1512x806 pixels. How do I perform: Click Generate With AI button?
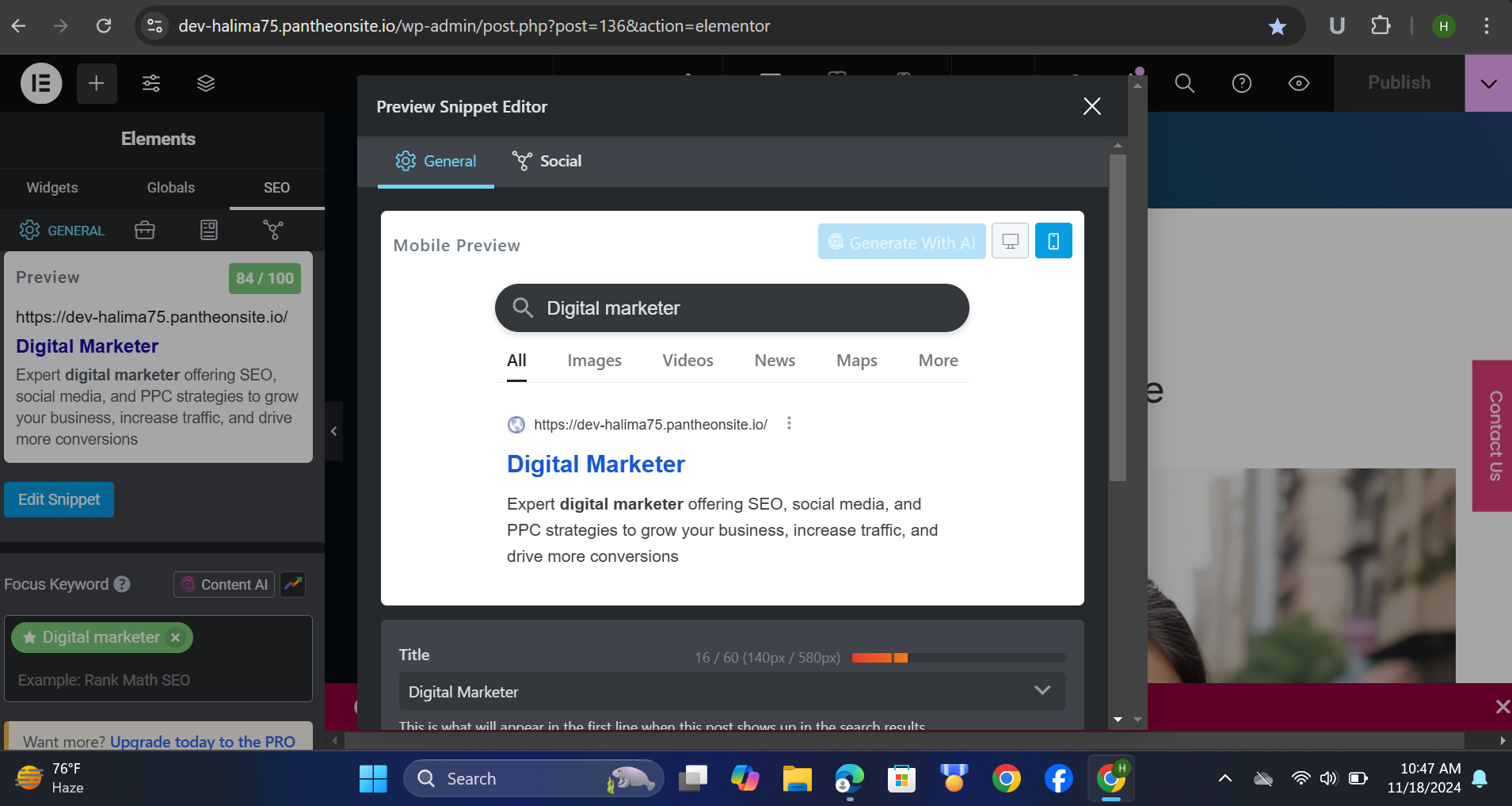click(901, 243)
